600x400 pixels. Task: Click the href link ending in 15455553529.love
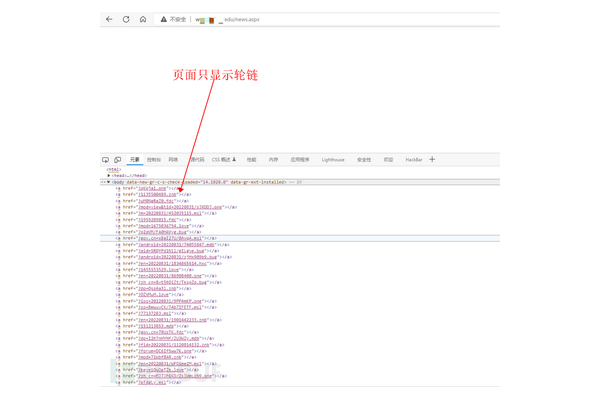[158, 270]
